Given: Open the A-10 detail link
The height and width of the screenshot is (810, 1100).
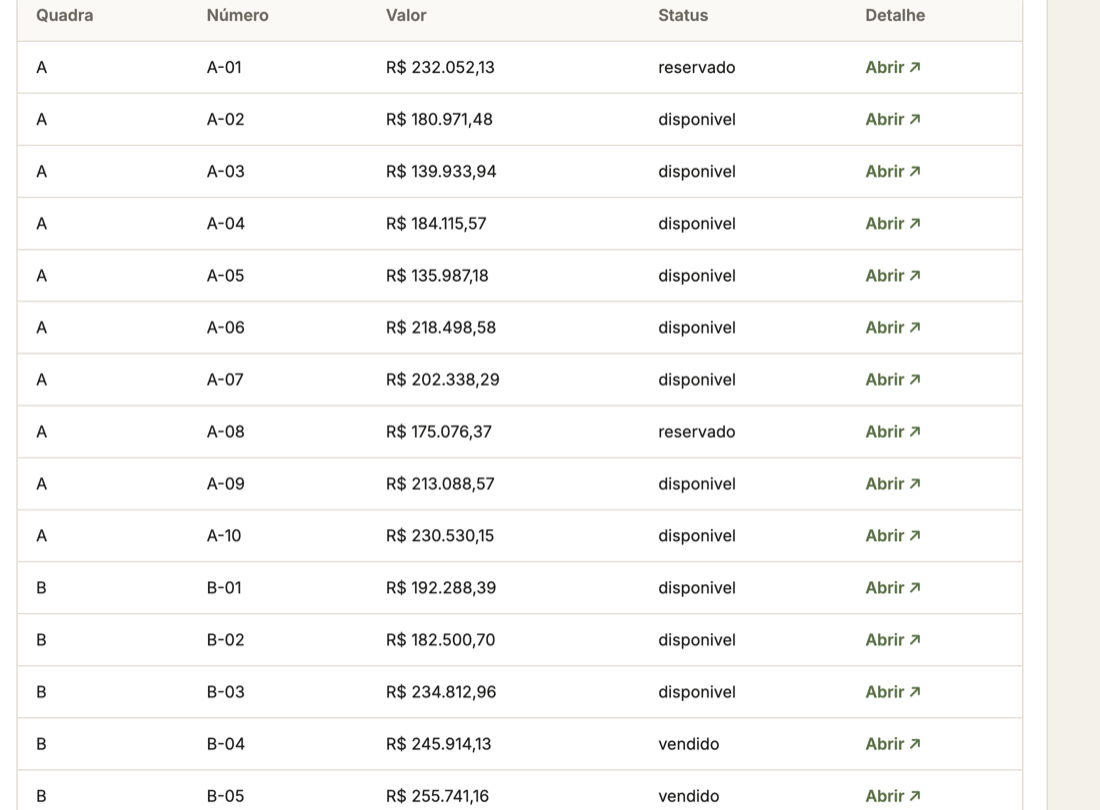Looking at the screenshot, I should click(892, 536).
